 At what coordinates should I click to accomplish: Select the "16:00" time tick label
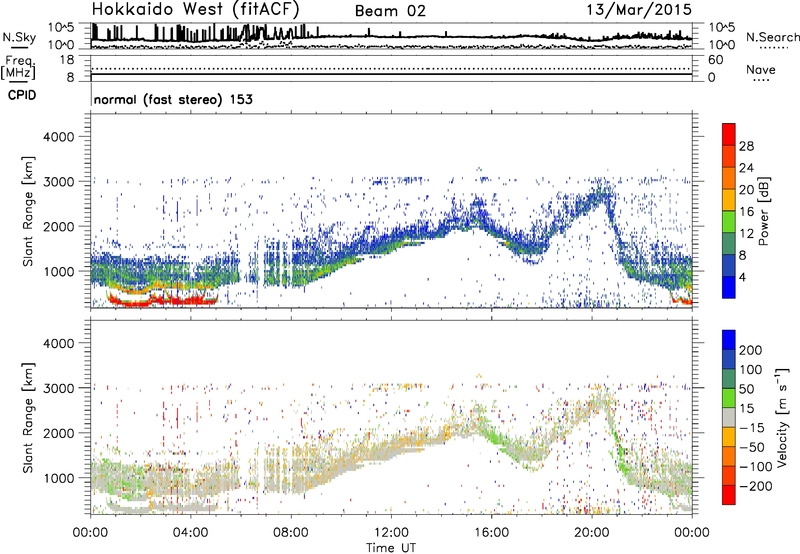[x=491, y=533]
